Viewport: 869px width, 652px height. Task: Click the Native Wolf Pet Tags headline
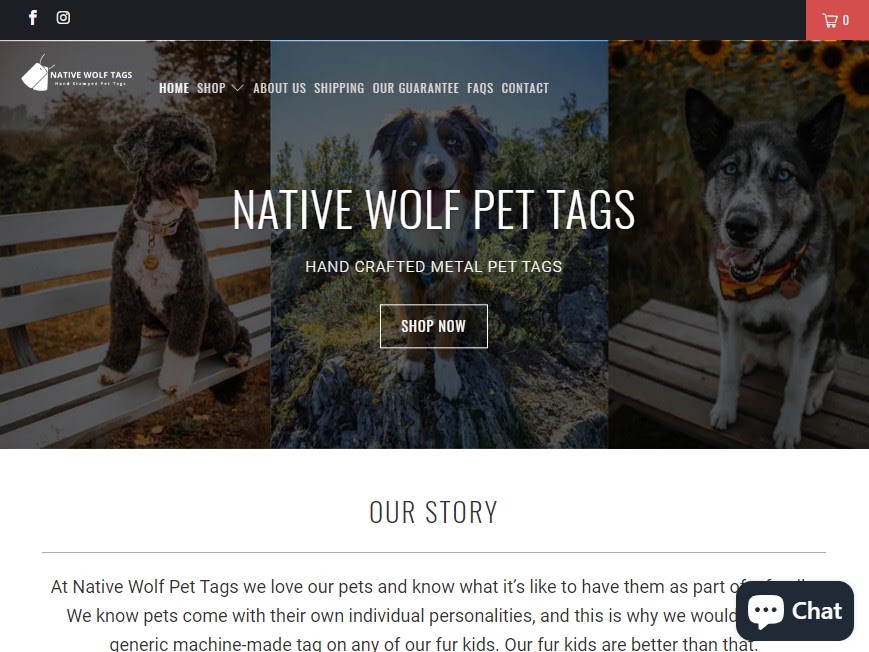pyautogui.click(x=434, y=210)
